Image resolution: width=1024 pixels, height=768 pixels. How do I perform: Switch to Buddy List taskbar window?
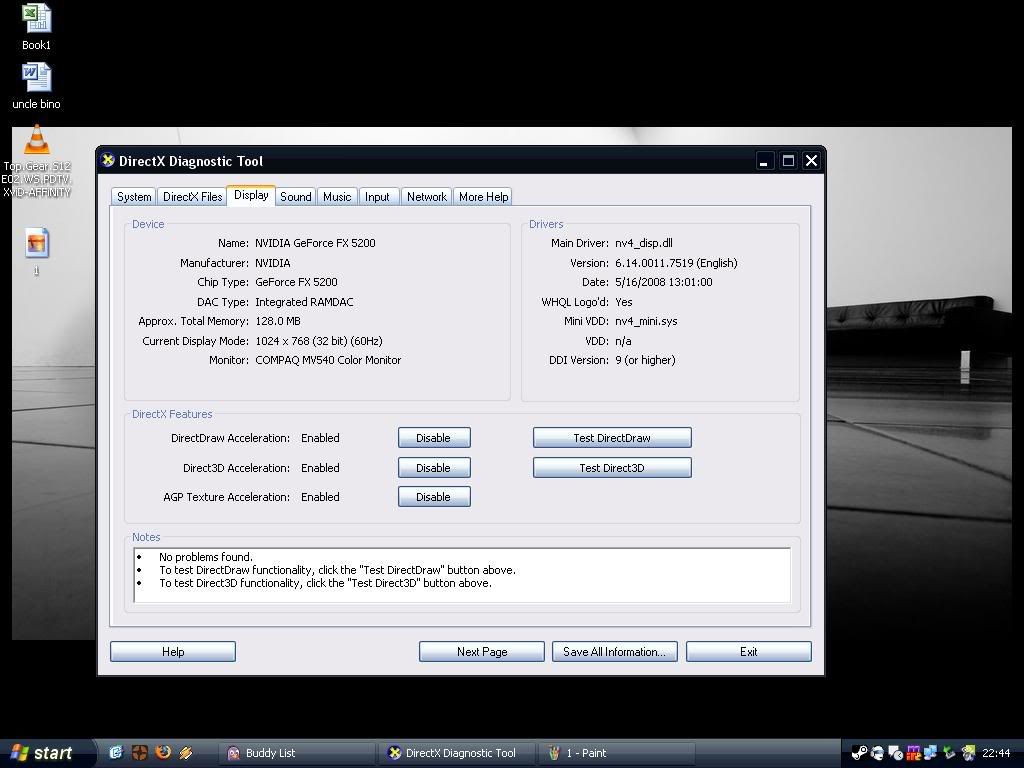click(296, 753)
